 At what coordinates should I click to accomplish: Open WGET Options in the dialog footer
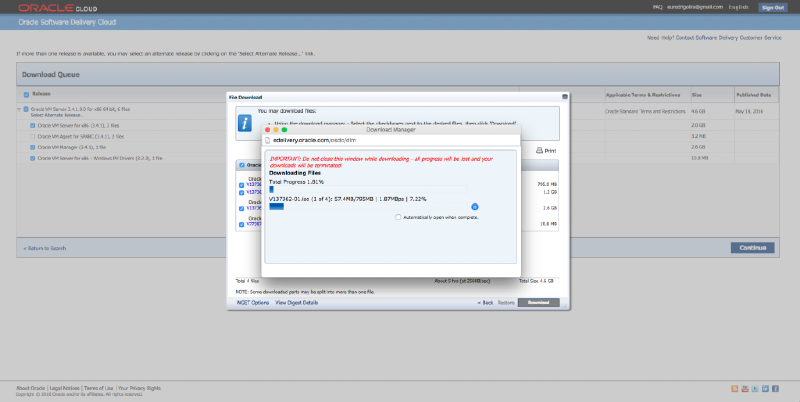pos(252,301)
